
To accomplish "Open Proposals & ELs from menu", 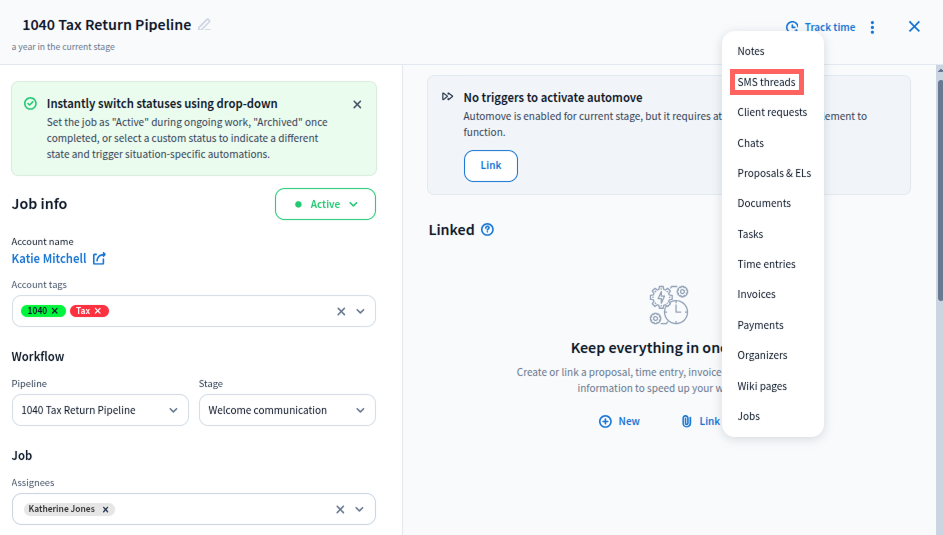I will (774, 173).
